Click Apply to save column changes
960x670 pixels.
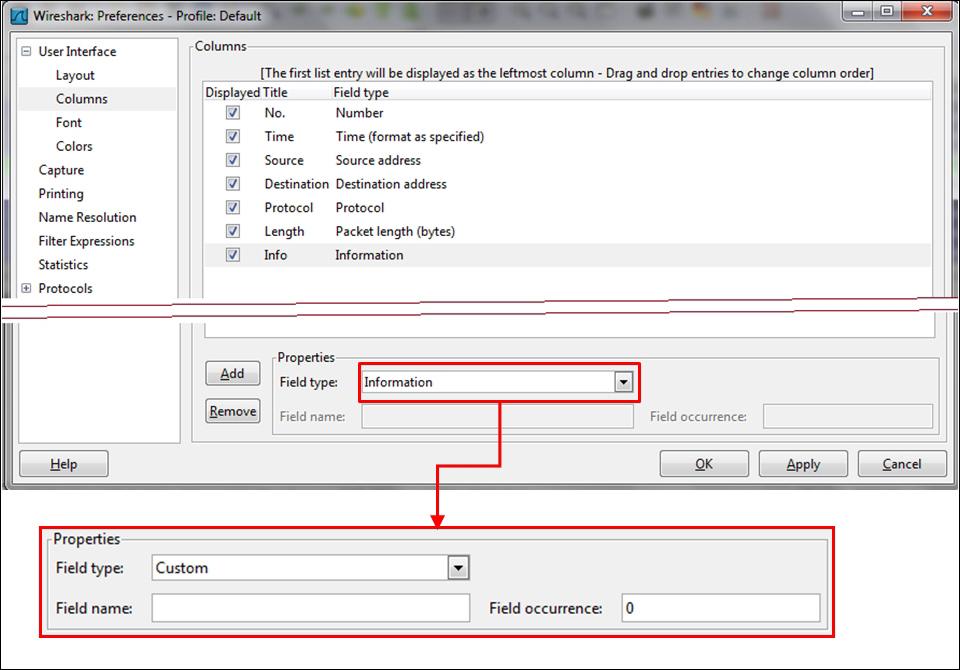(803, 464)
